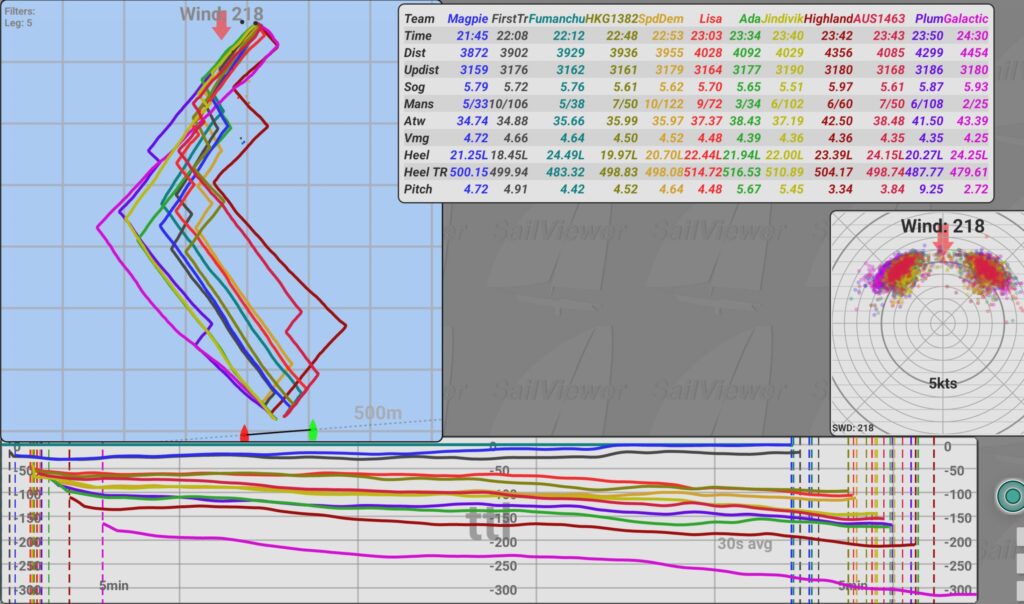Select the red start line buoy
This screenshot has height=604, width=1024.
[244, 433]
